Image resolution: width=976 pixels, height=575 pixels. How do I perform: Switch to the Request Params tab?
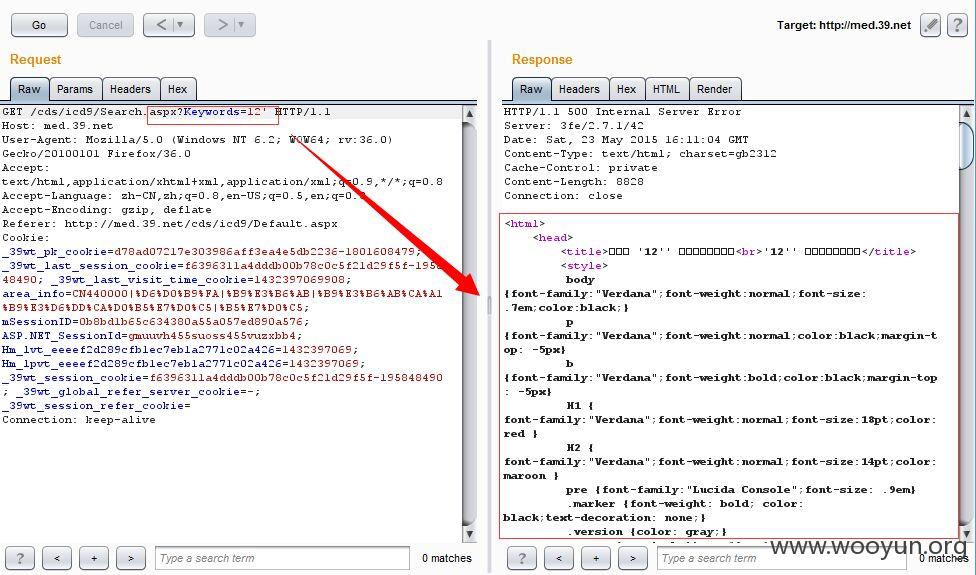click(75, 89)
